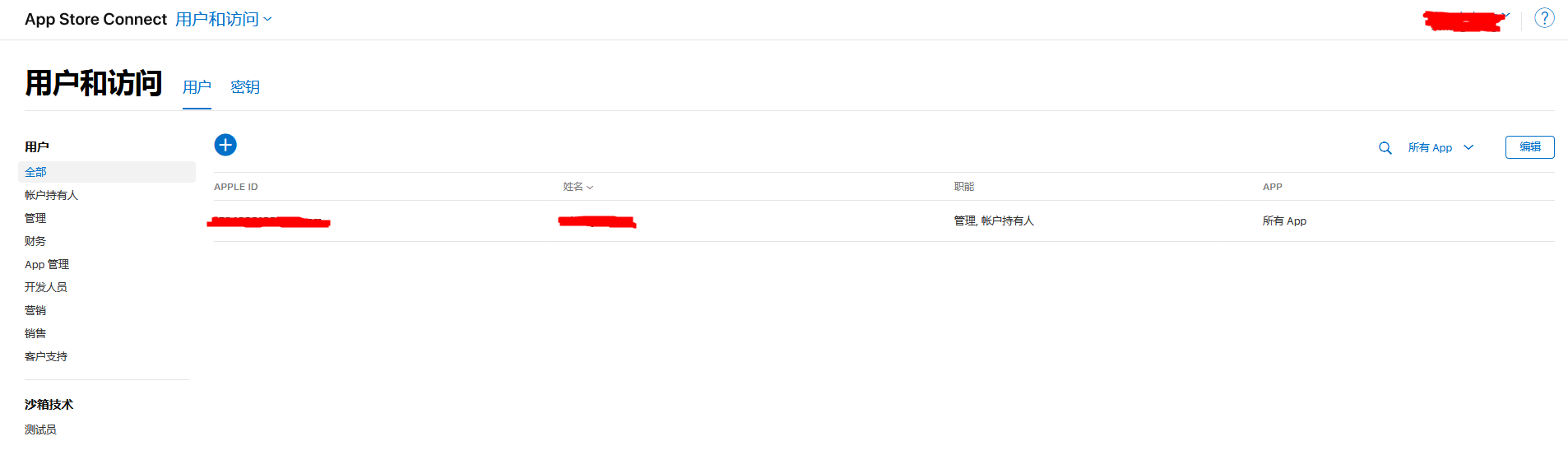Select the 用户 tab
Viewport: 1568px width, 455px height.
point(197,87)
